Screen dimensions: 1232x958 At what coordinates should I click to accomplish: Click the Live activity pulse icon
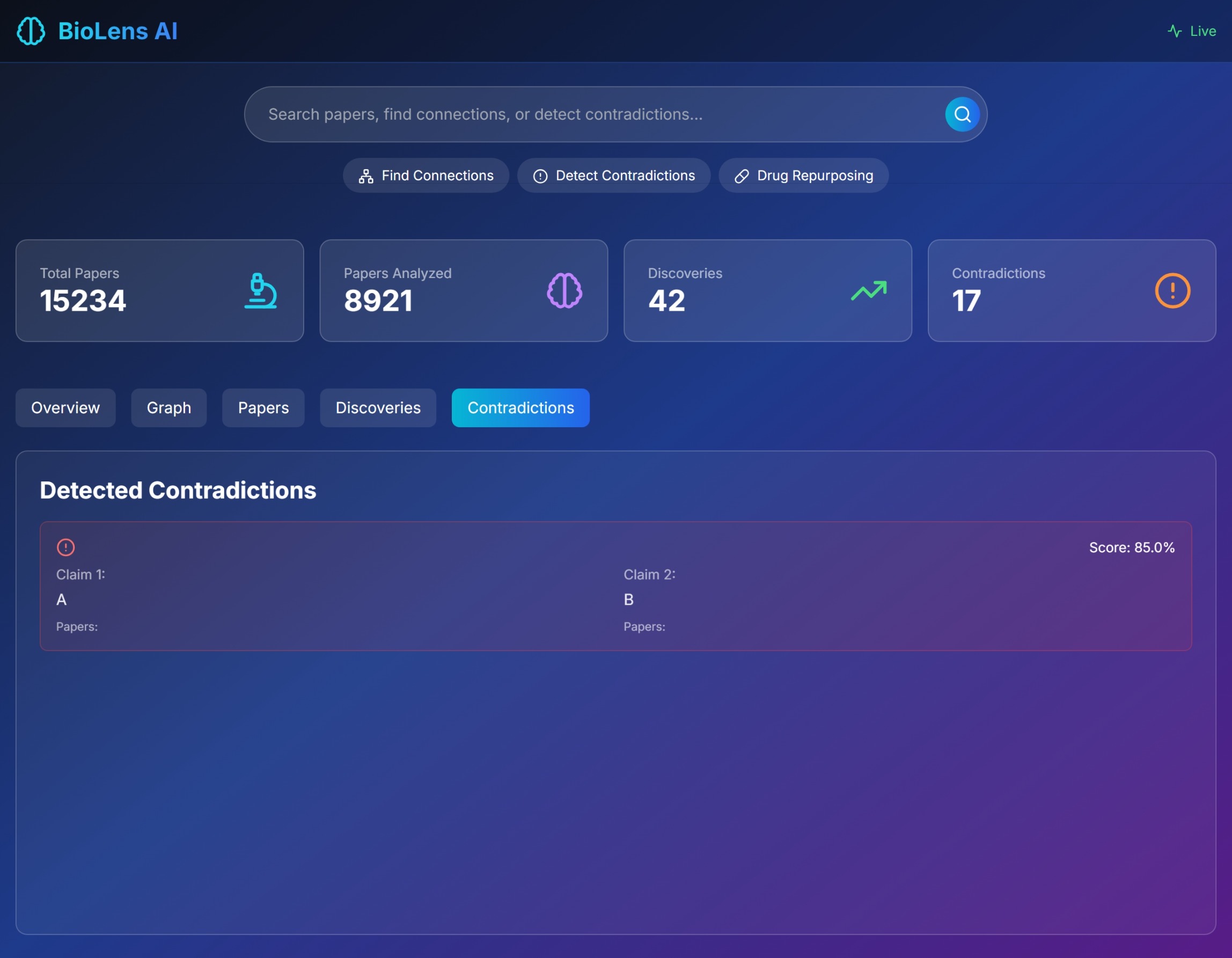click(1175, 31)
